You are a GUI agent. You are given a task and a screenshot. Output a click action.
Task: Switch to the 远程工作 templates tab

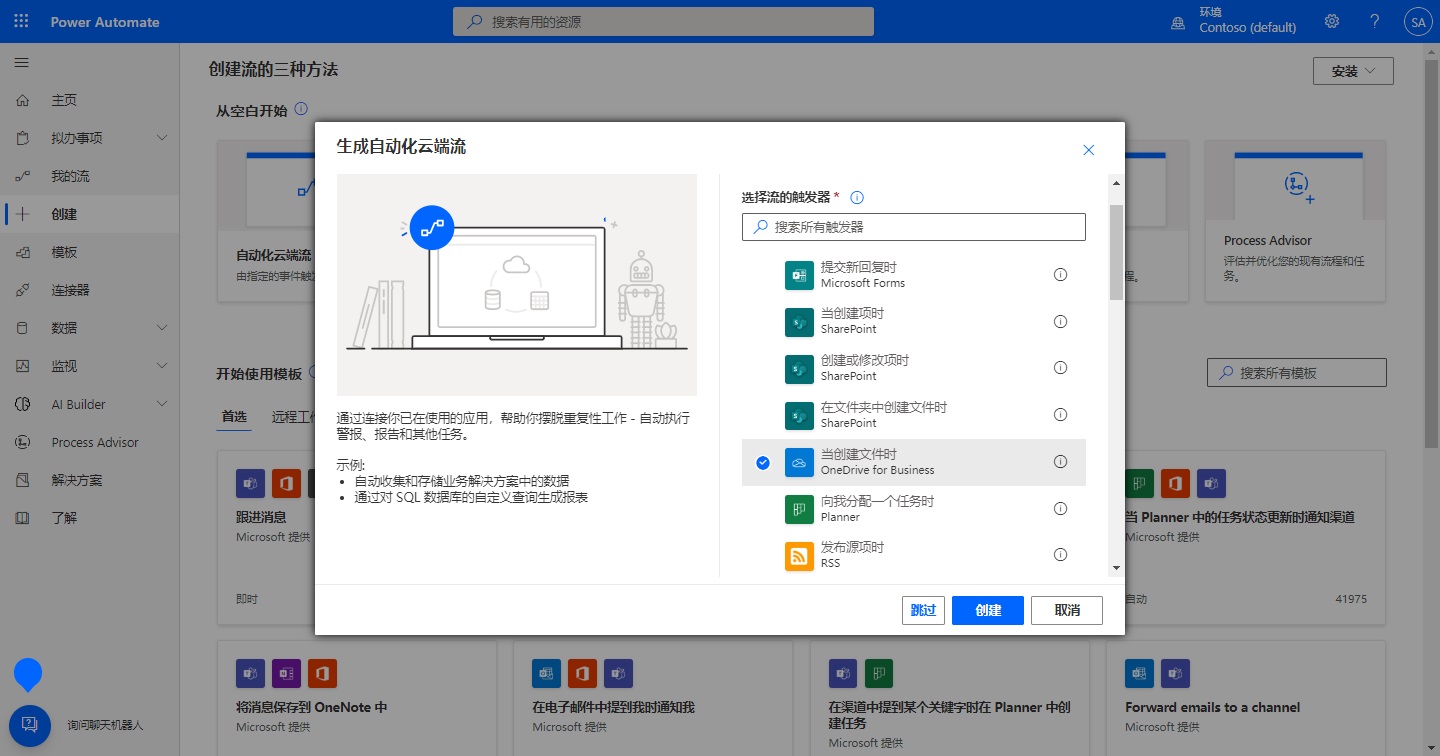[x=292, y=416]
